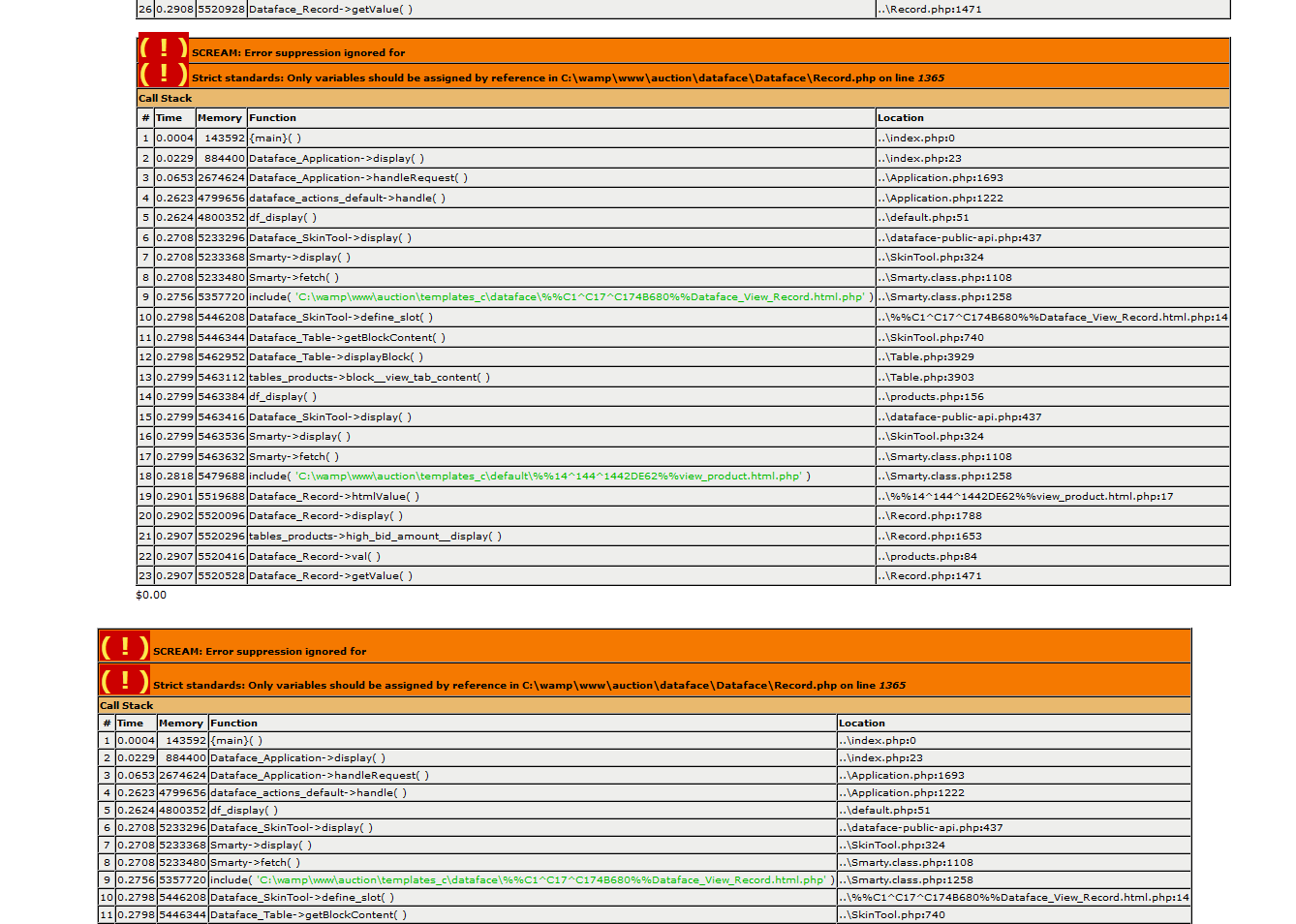Click Memory column header in lower call stack
The image size is (1296, 924).
[x=181, y=724]
